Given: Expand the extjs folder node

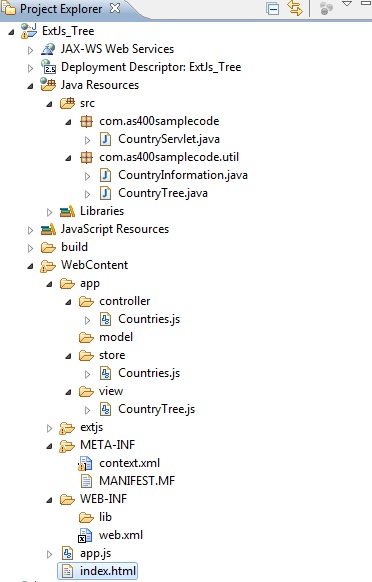Looking at the screenshot, I should coord(49,428).
